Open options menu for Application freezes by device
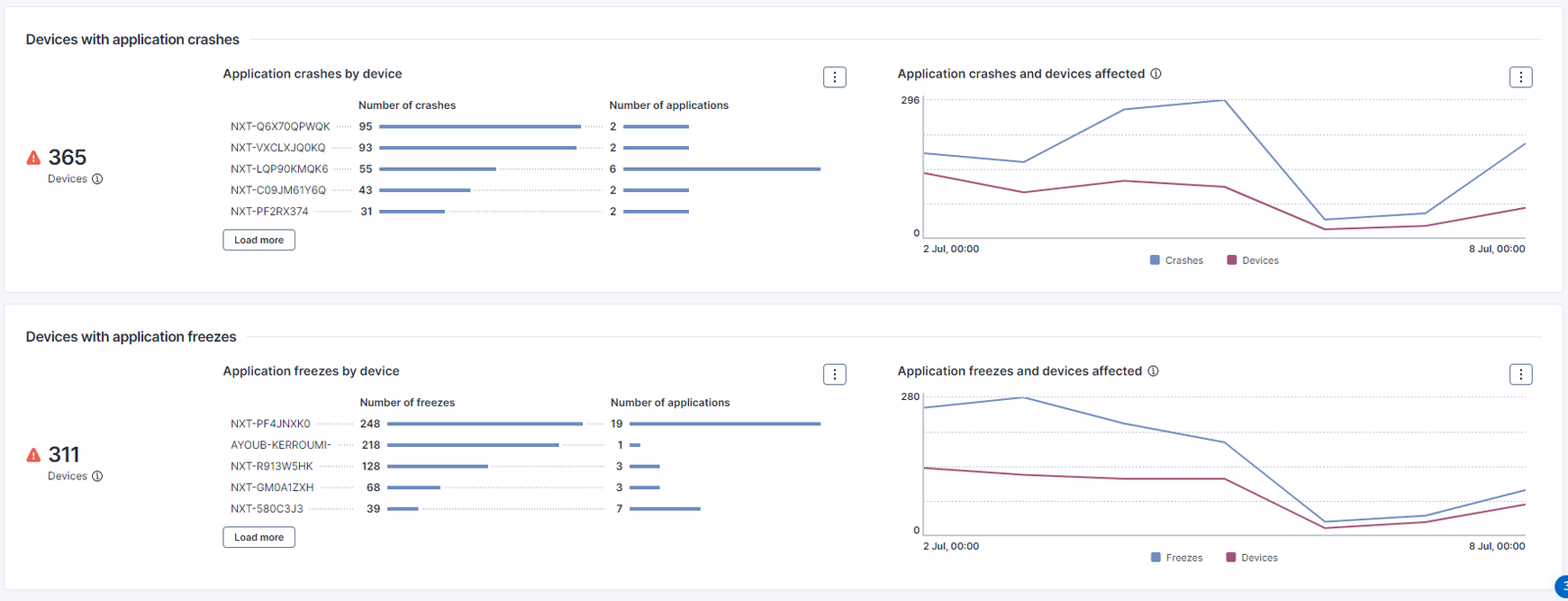 click(834, 375)
